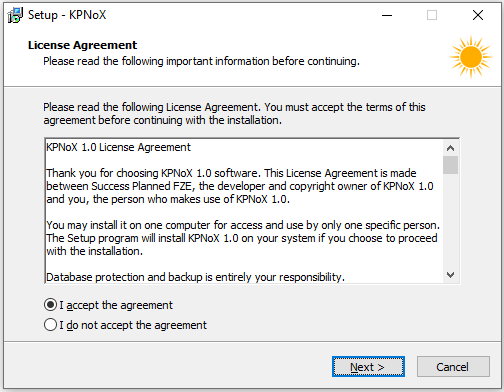This screenshot has height=392, width=504.
Task: Click the license text scroll down arrow
Action: 450,275
